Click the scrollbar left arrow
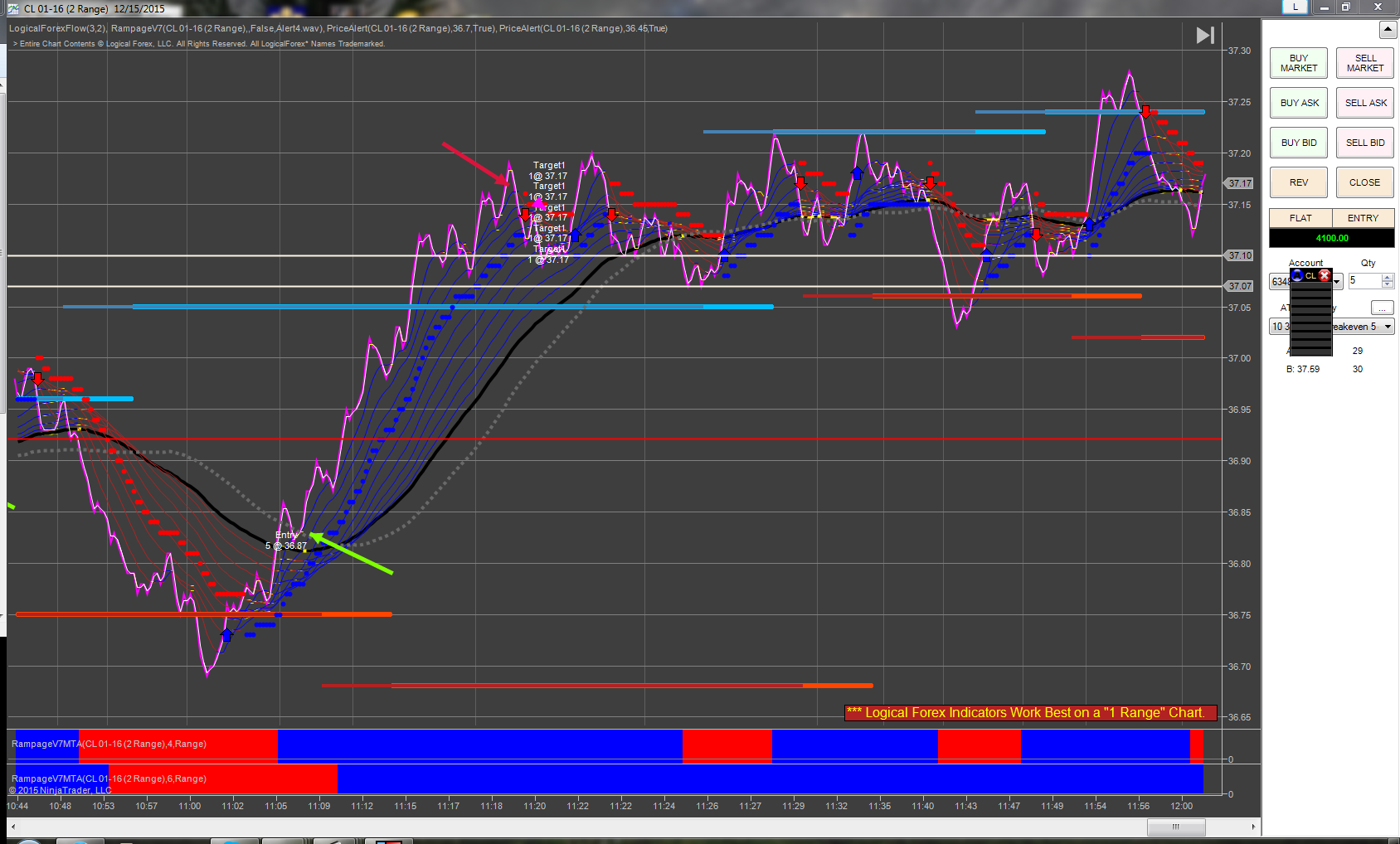Viewport: 1400px width, 844px height. click(12, 827)
